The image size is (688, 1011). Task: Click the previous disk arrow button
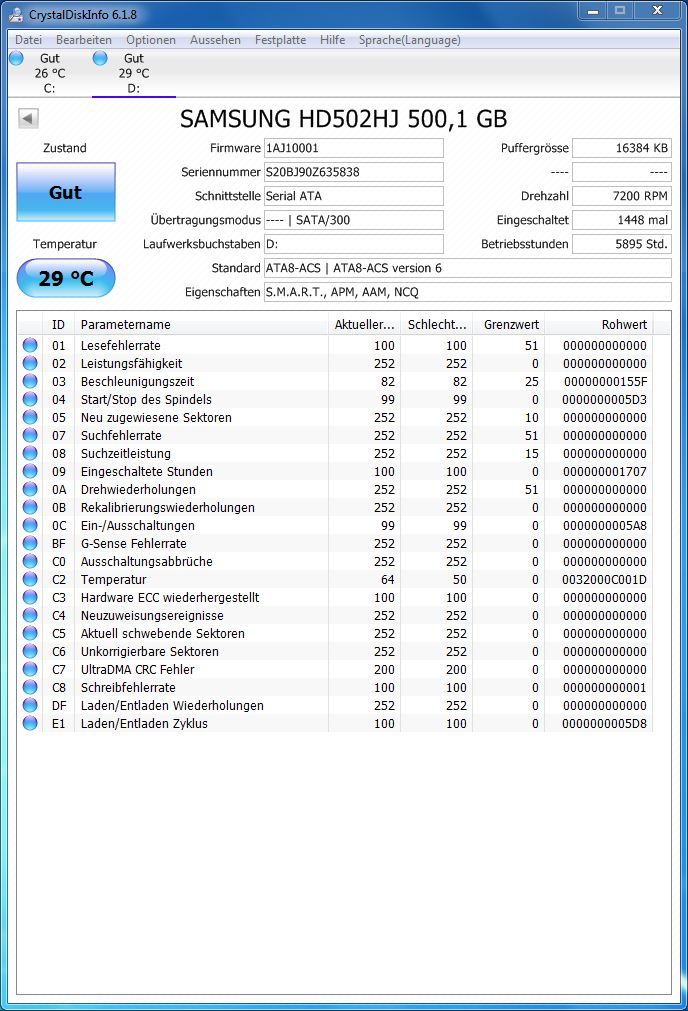28,118
